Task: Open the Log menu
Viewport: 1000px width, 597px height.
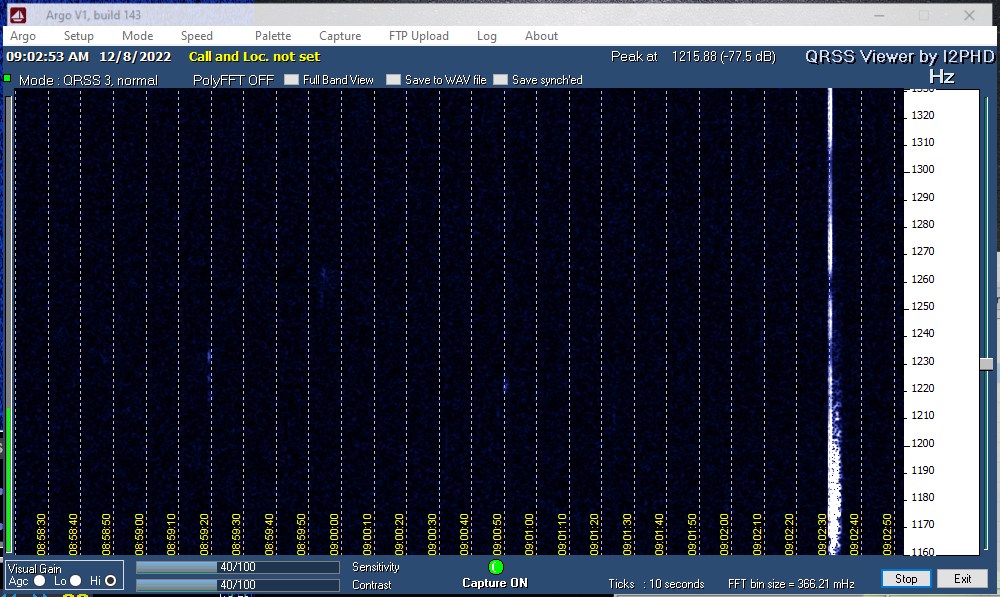Action: [487, 36]
